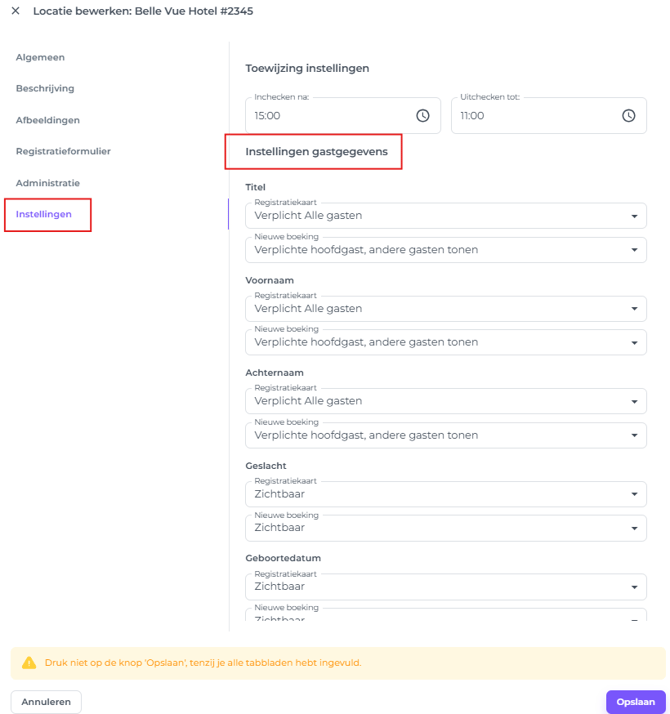Open the Beschrijving tab
The image size is (670, 714).
[45, 89]
